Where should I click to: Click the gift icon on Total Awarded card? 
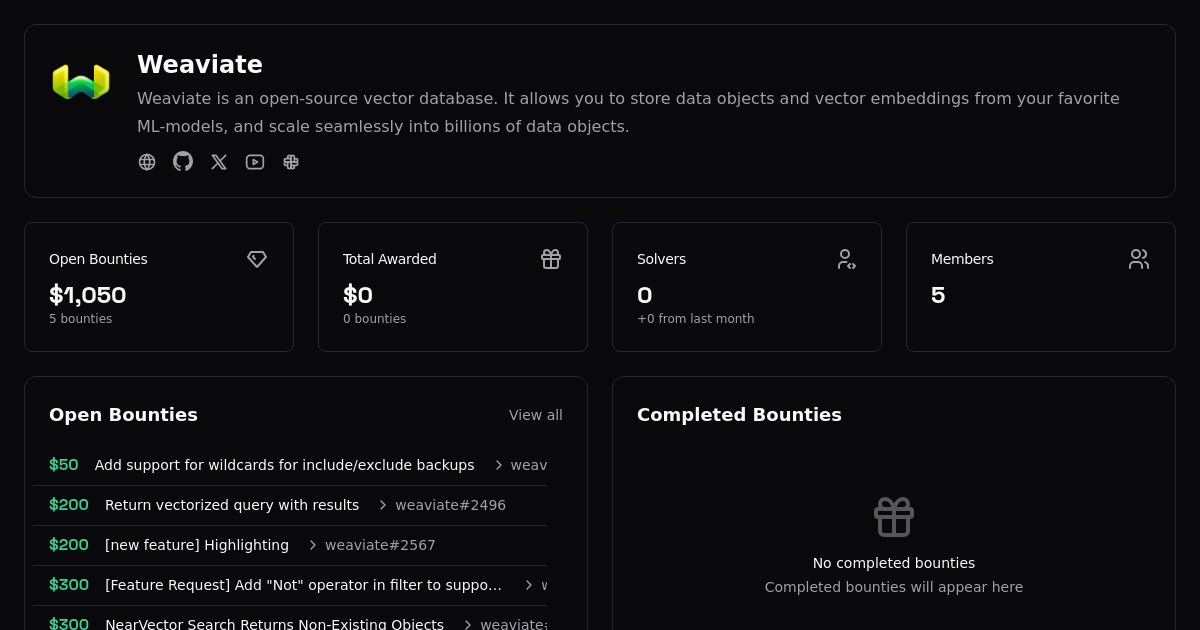tap(551, 259)
